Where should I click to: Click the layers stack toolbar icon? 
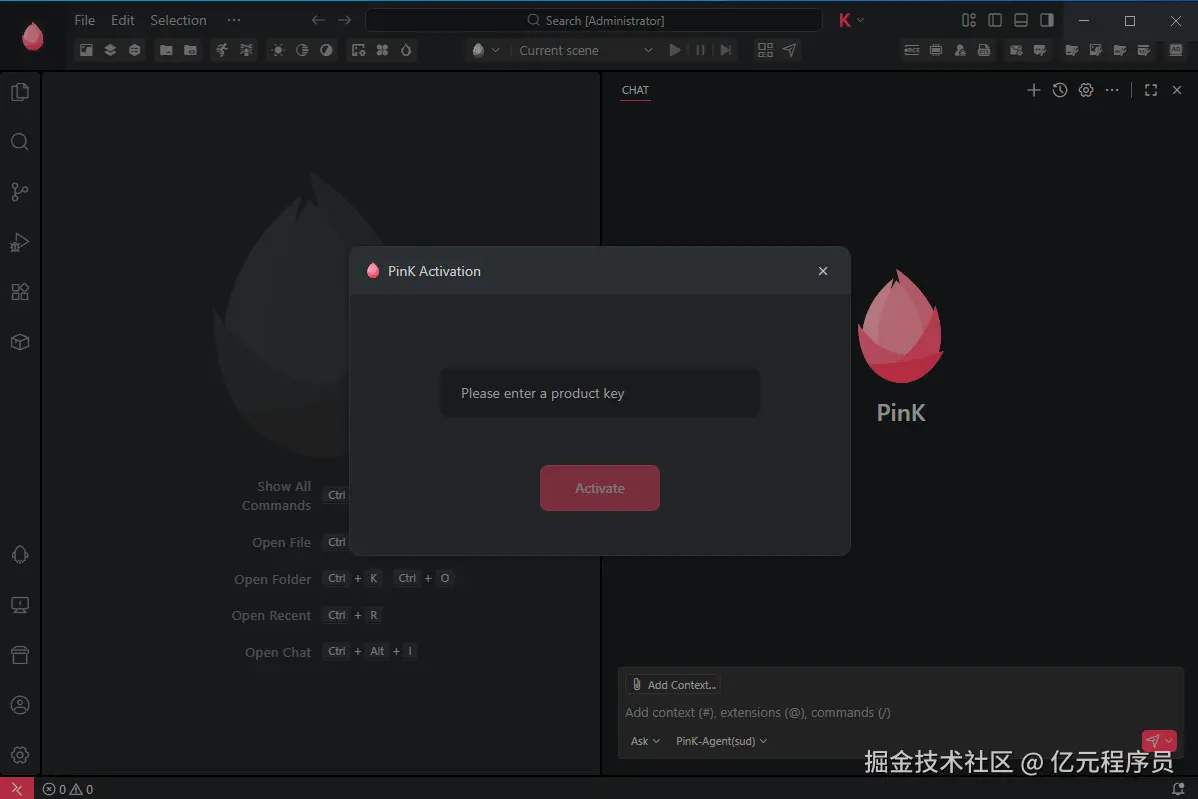coord(110,50)
